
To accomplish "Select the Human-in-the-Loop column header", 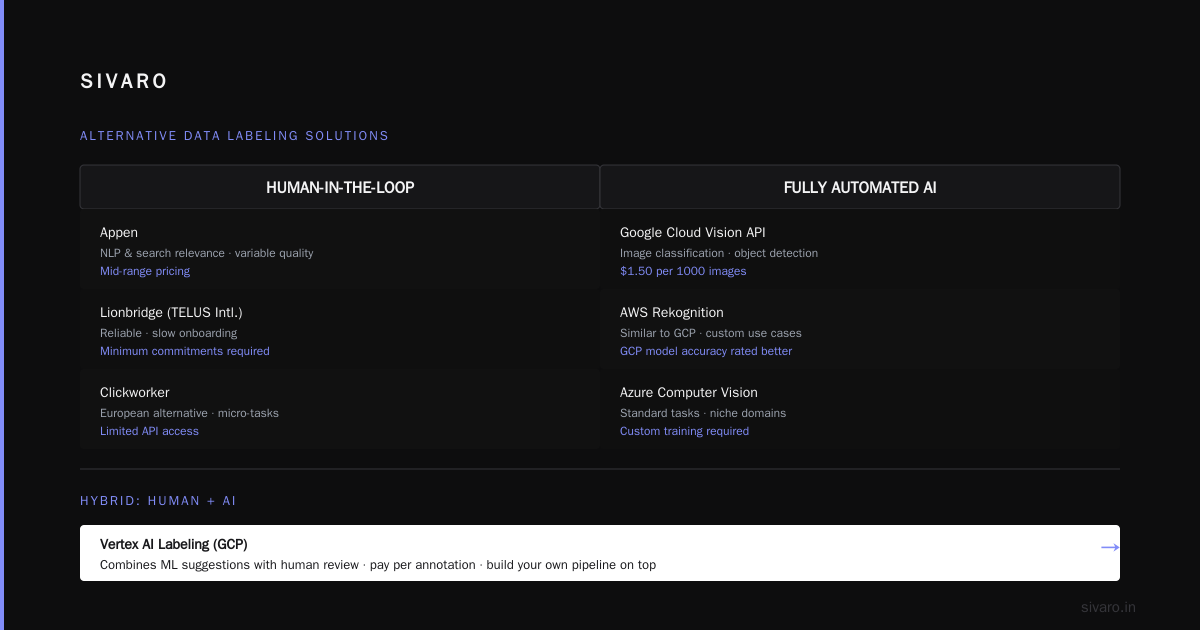I will (340, 187).
